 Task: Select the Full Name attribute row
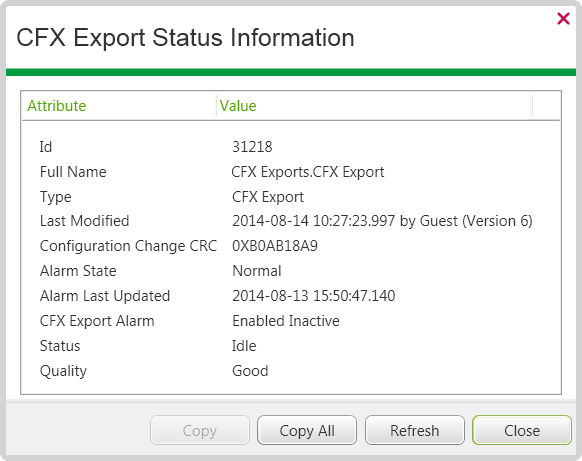291,172
